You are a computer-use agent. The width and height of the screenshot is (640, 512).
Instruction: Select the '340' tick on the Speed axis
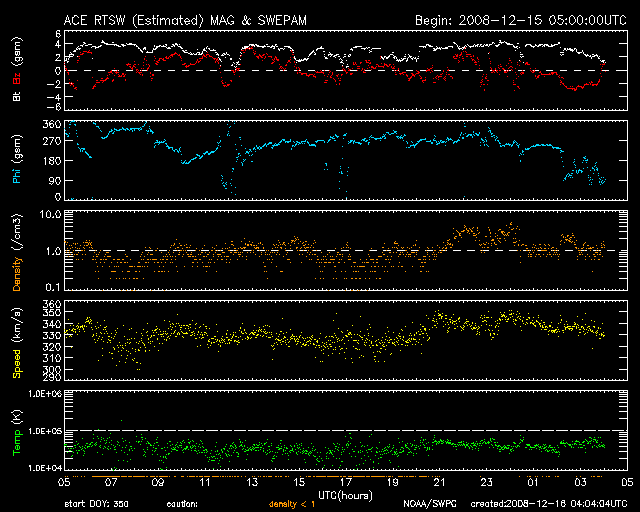(x=52, y=324)
